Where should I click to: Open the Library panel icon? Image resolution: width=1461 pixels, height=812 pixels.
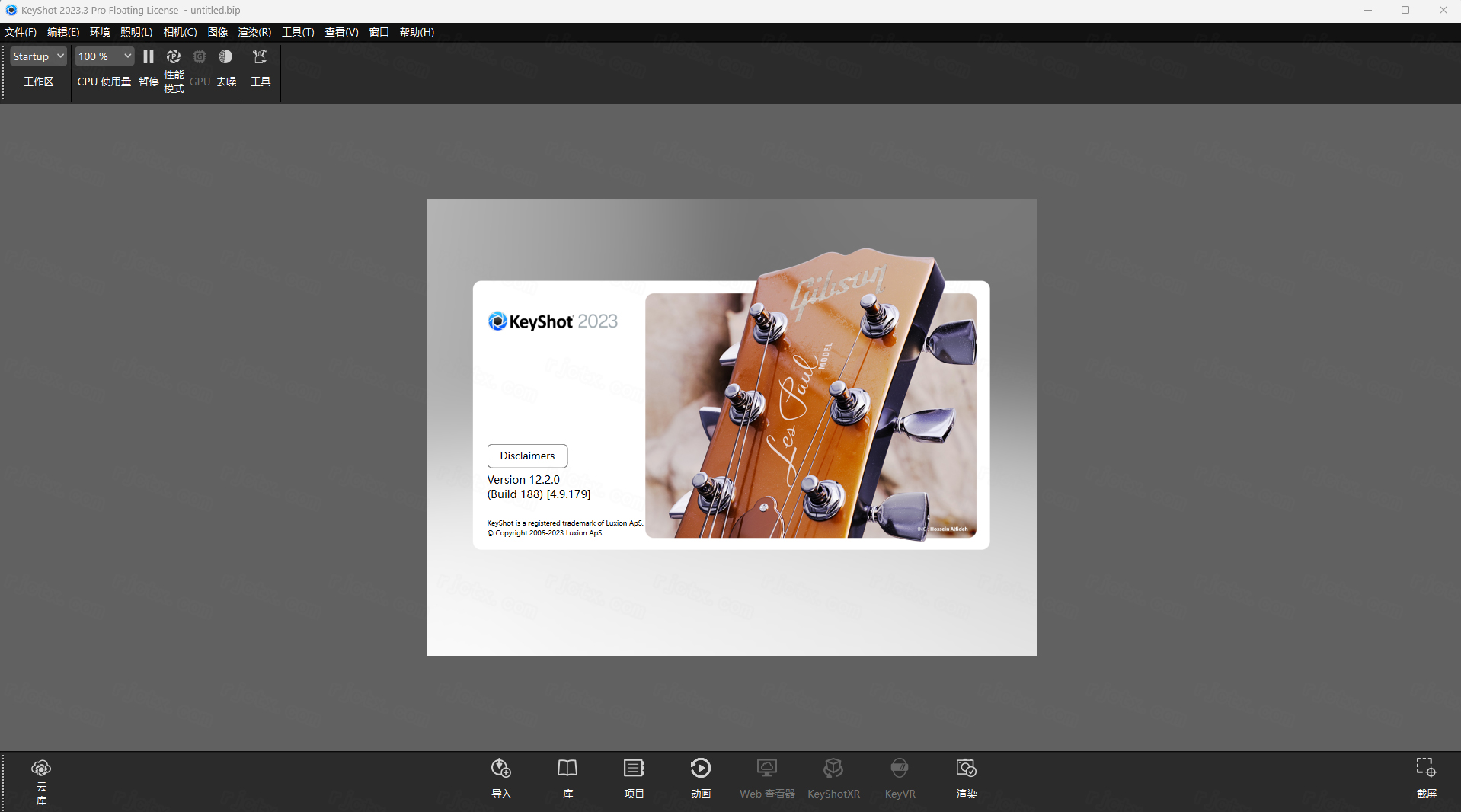[x=567, y=768]
